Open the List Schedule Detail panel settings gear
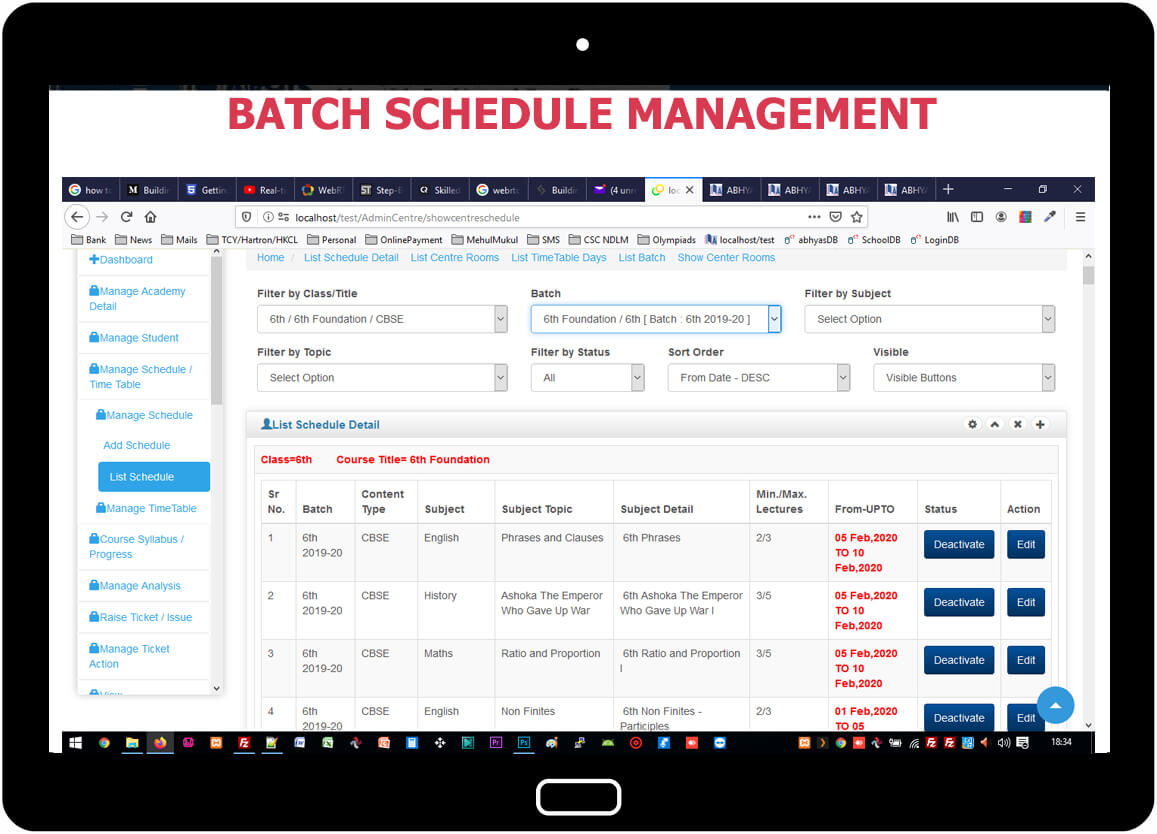 point(971,424)
